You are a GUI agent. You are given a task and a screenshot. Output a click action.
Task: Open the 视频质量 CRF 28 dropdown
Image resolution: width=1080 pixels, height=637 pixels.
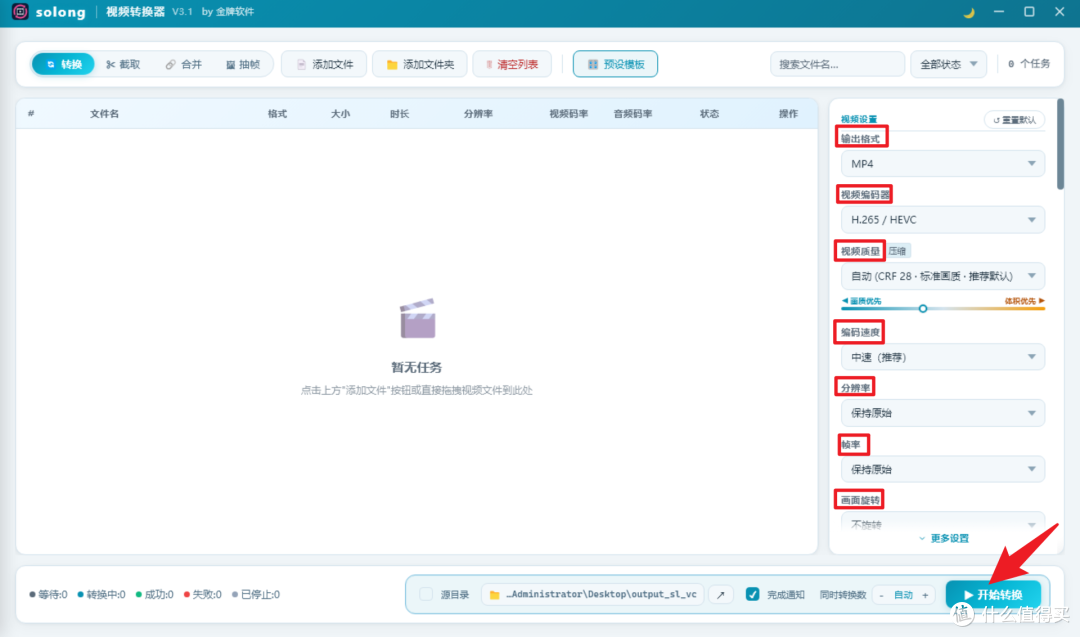[942, 276]
